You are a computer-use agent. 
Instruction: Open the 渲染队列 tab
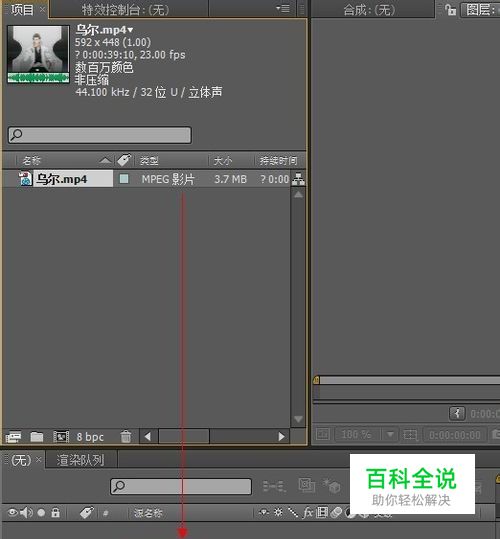point(80,460)
